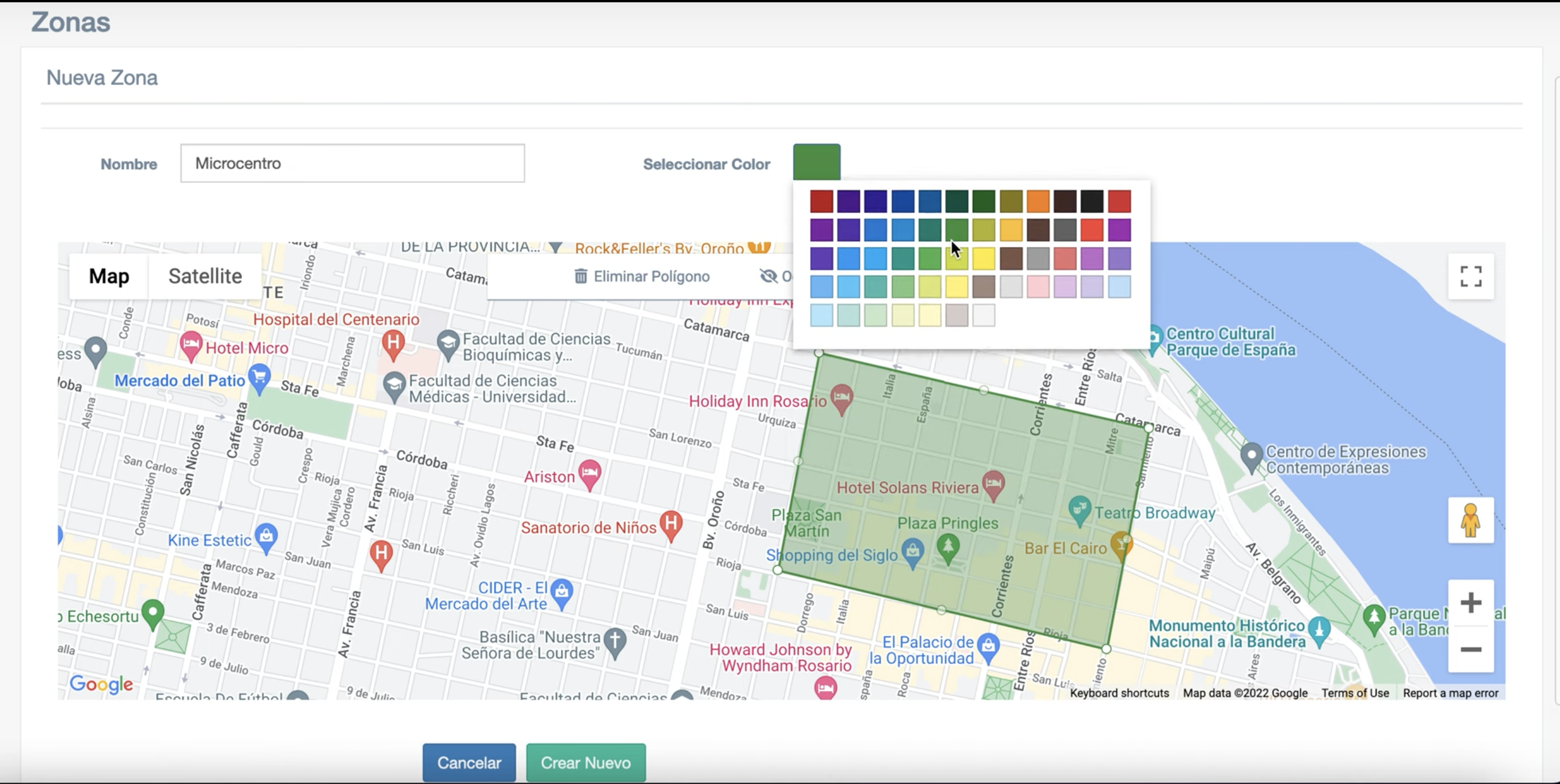Click the Crear Nuevo button
Screen dimensions: 1560x784
click(585, 763)
